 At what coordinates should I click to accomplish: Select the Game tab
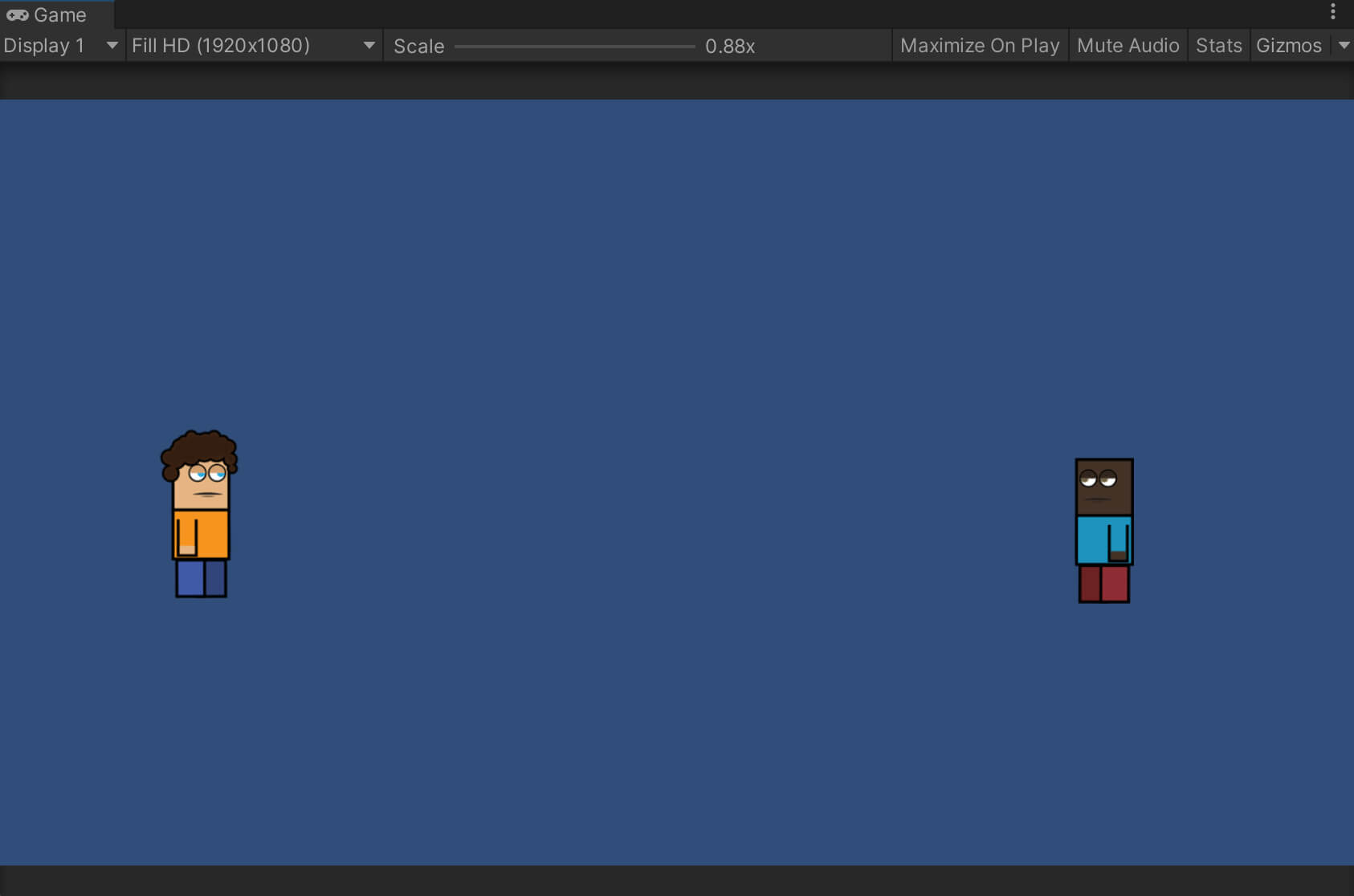tap(56, 14)
